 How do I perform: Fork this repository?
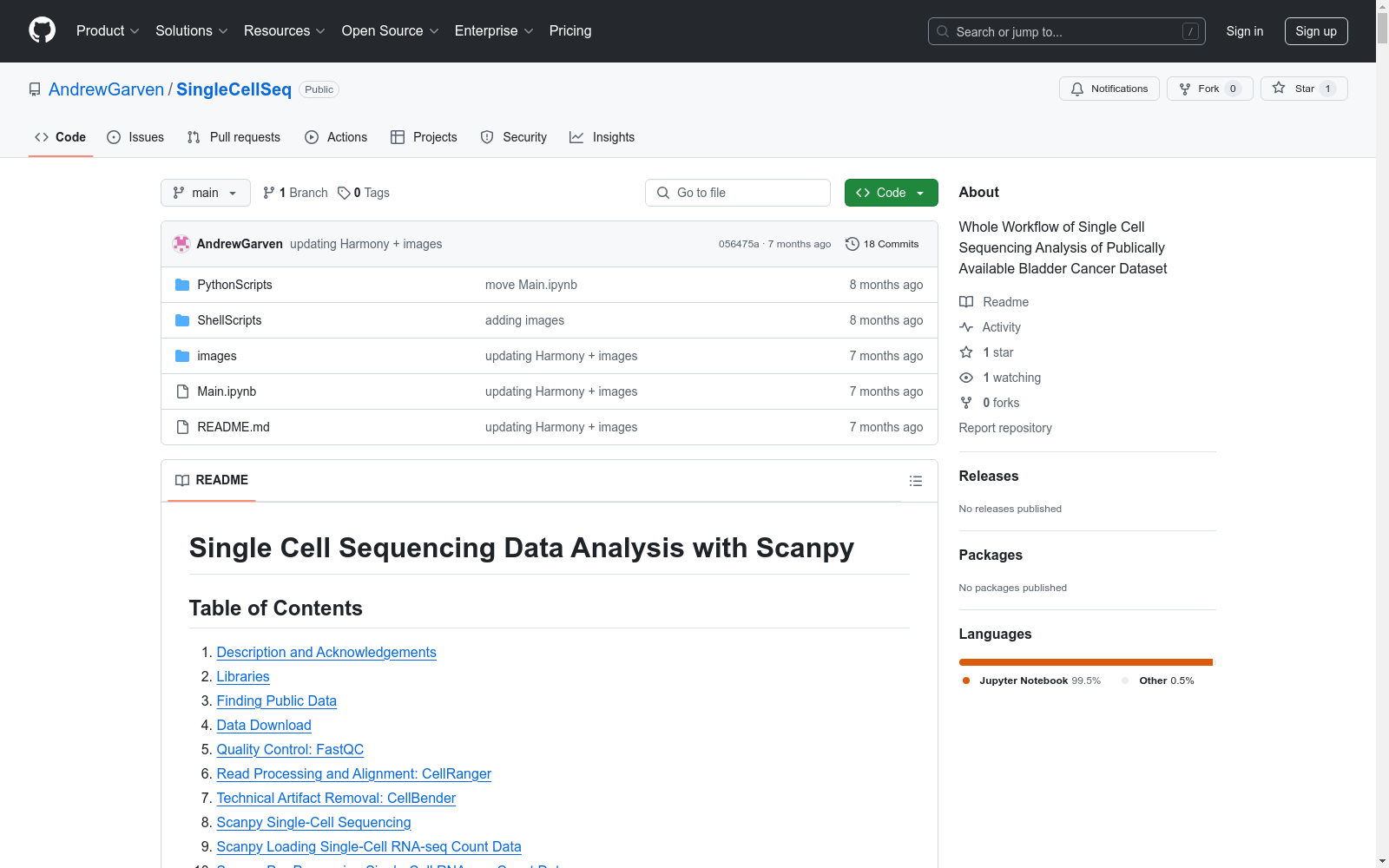pyautogui.click(x=1210, y=89)
